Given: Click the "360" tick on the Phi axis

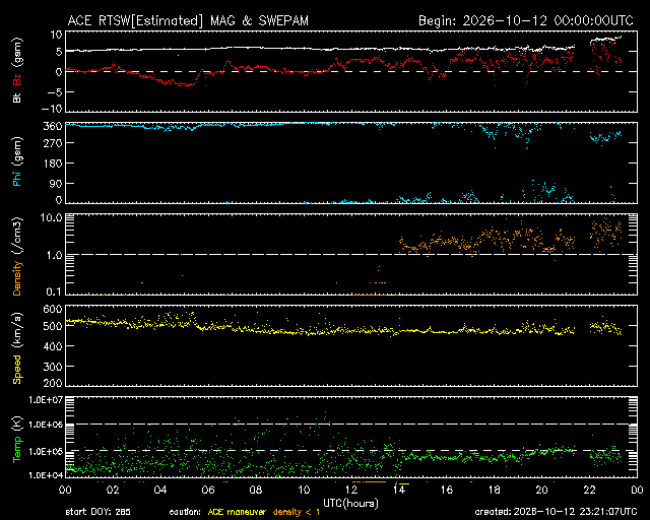Looking at the screenshot, I should [53, 126].
